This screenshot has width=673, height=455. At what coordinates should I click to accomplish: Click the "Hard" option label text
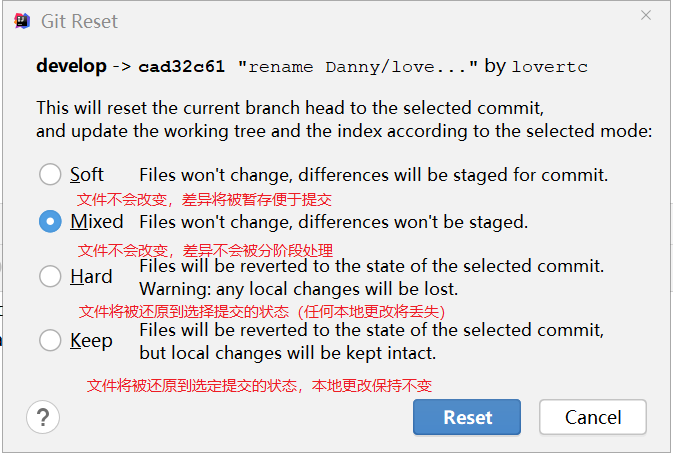pos(91,276)
